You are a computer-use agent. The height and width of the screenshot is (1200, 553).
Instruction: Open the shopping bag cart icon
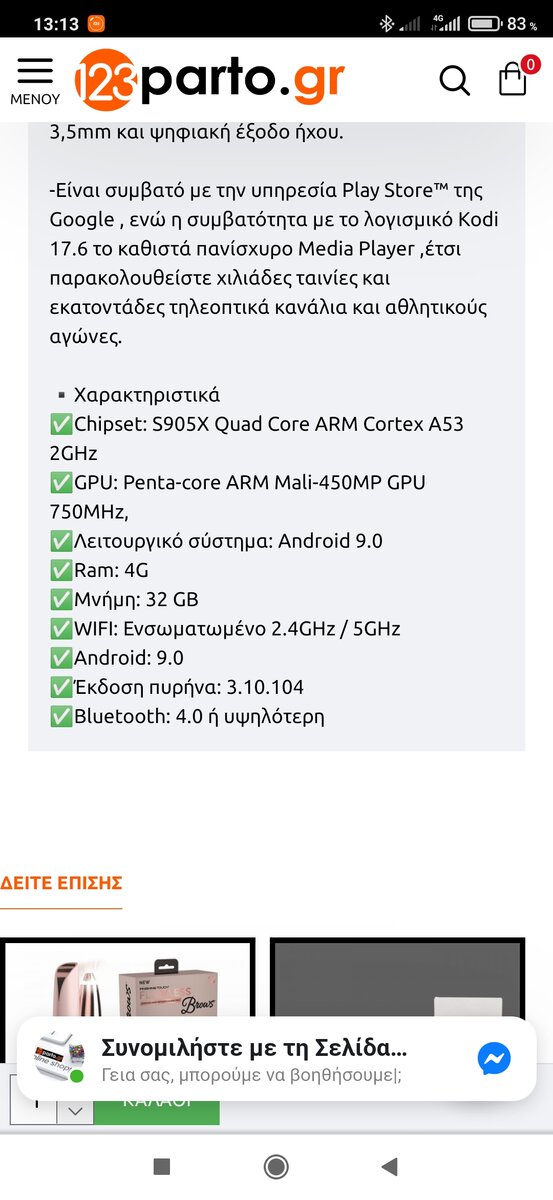point(512,80)
